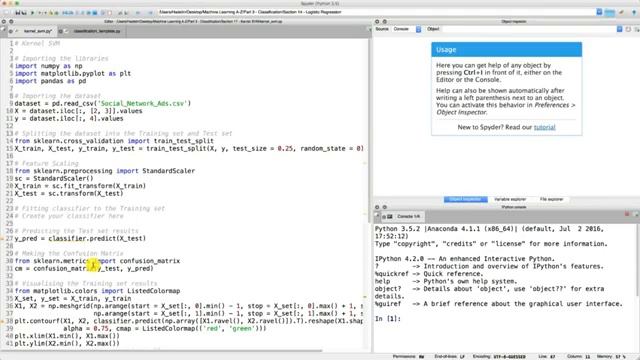Click the 'Social_Network_Ads.csv' string in the code
640x360 pixels.
144,103
